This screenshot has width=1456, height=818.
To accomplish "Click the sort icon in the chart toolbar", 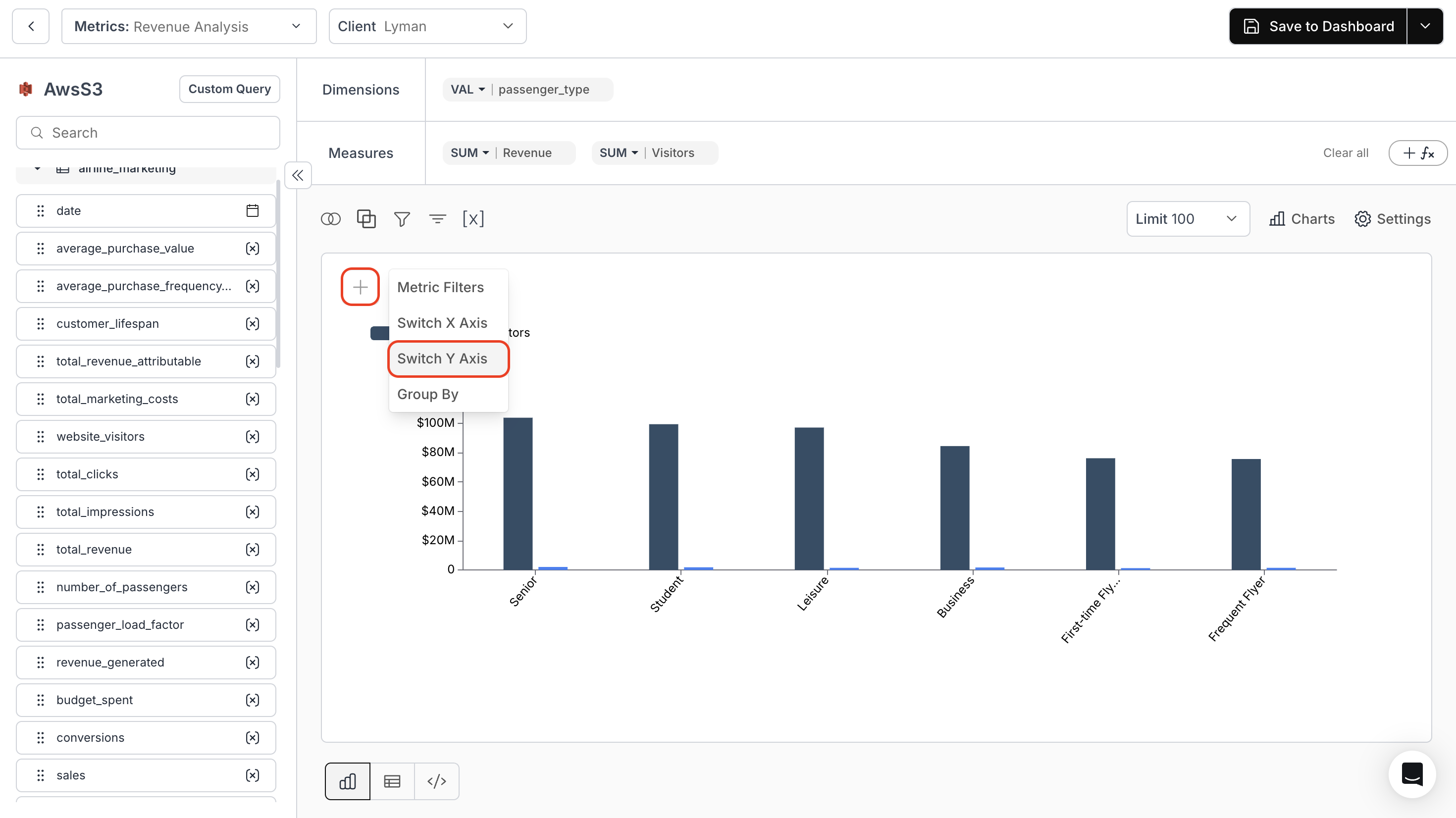I will point(437,219).
